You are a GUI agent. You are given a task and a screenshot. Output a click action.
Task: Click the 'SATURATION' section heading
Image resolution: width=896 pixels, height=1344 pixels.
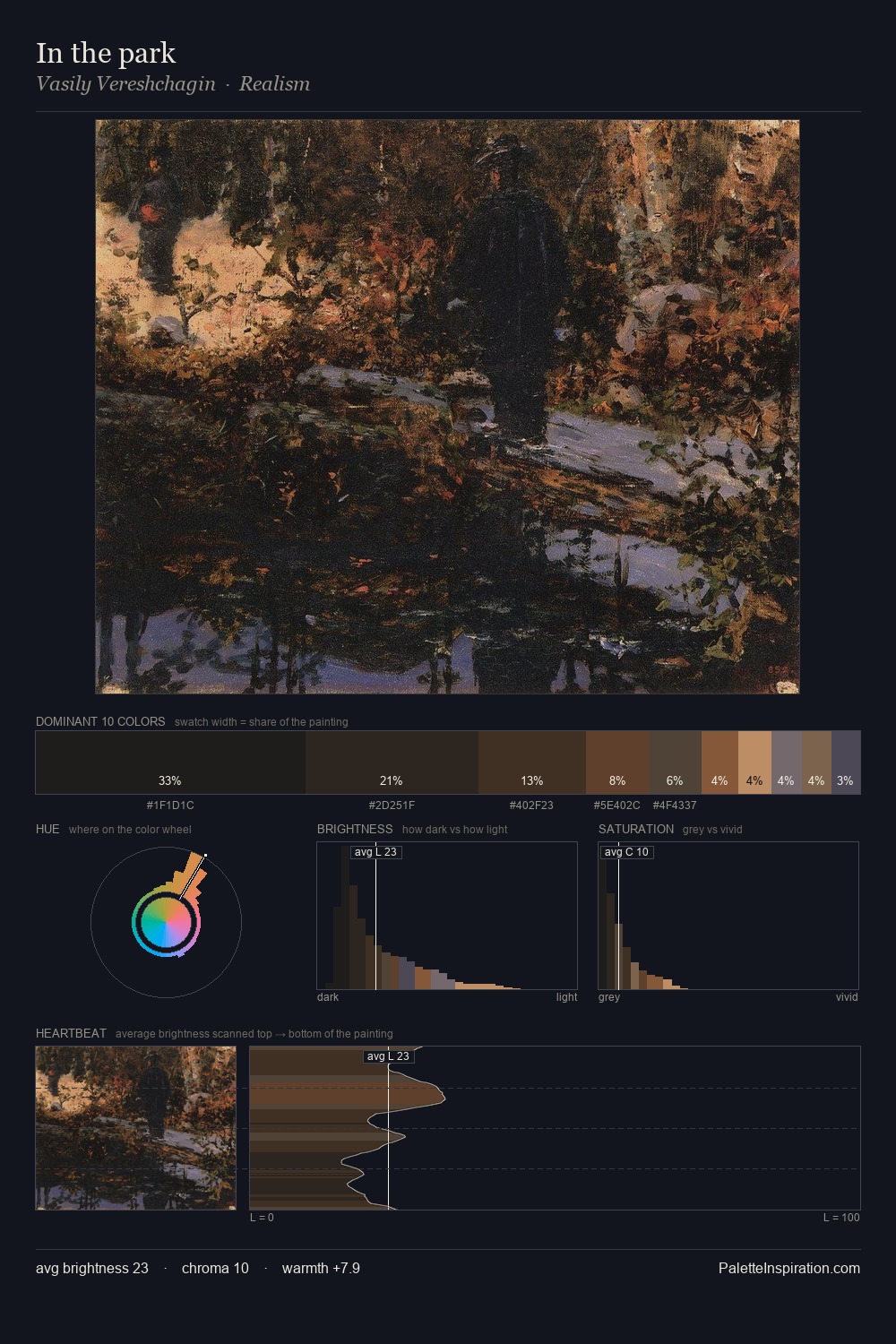pos(636,829)
